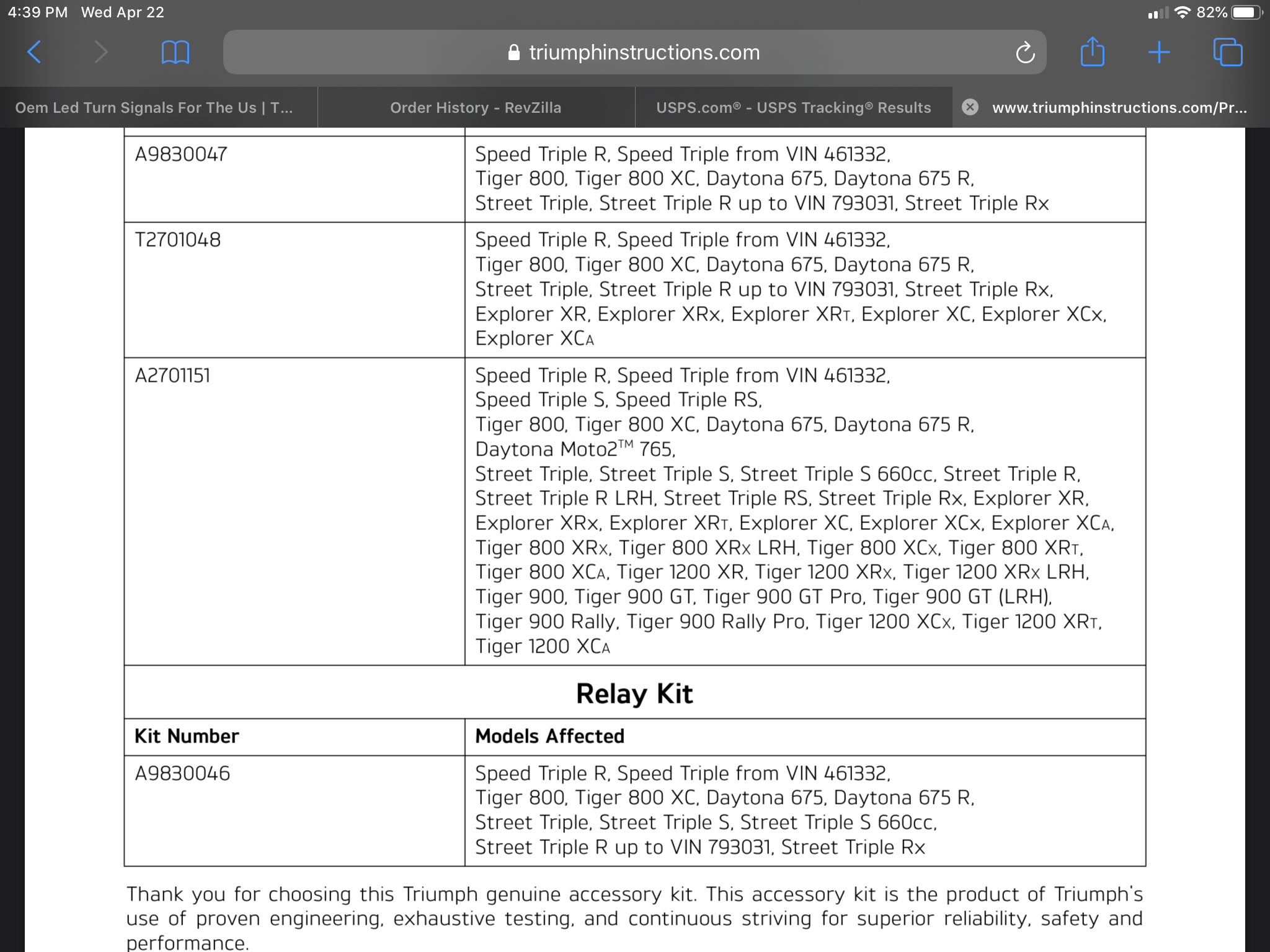
Task: Add a new tab with plus icon
Action: pos(1158,52)
